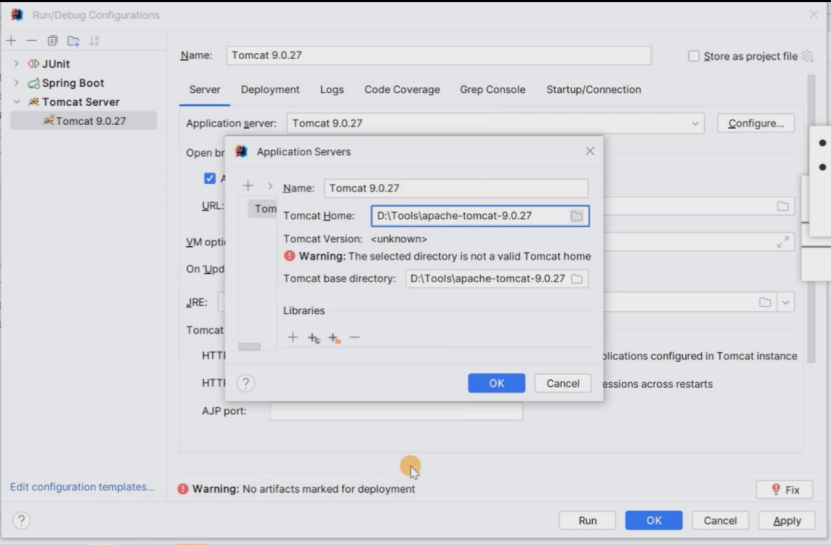Open help in Run/Debug Configurations dialog
Viewport: 831px width, 545px height.
point(21,521)
